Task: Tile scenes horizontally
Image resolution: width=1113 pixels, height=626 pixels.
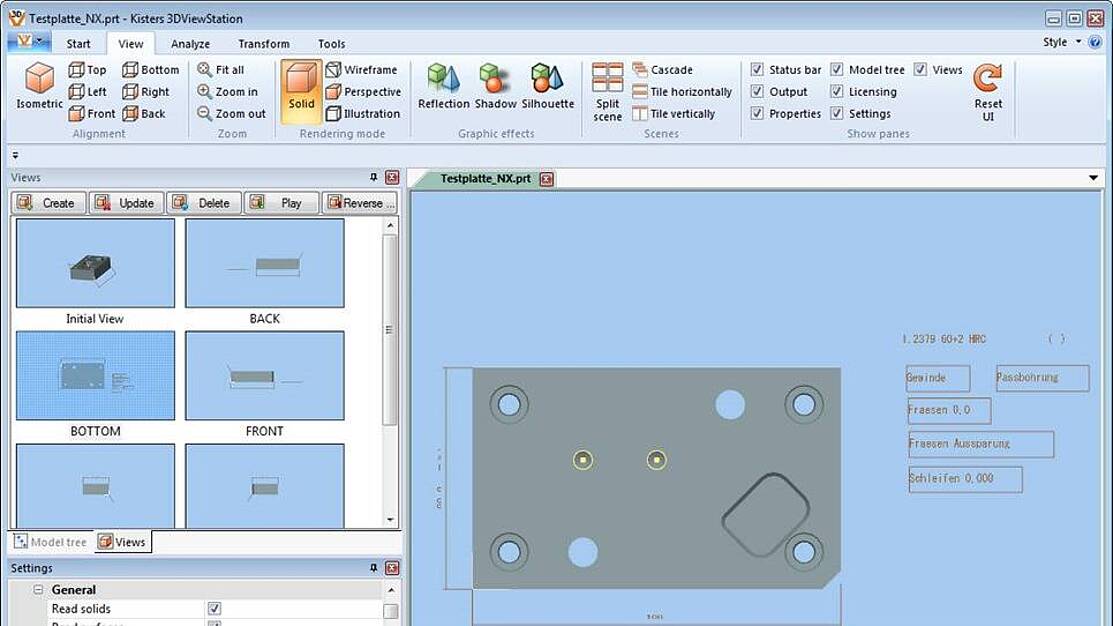Action: (x=681, y=92)
